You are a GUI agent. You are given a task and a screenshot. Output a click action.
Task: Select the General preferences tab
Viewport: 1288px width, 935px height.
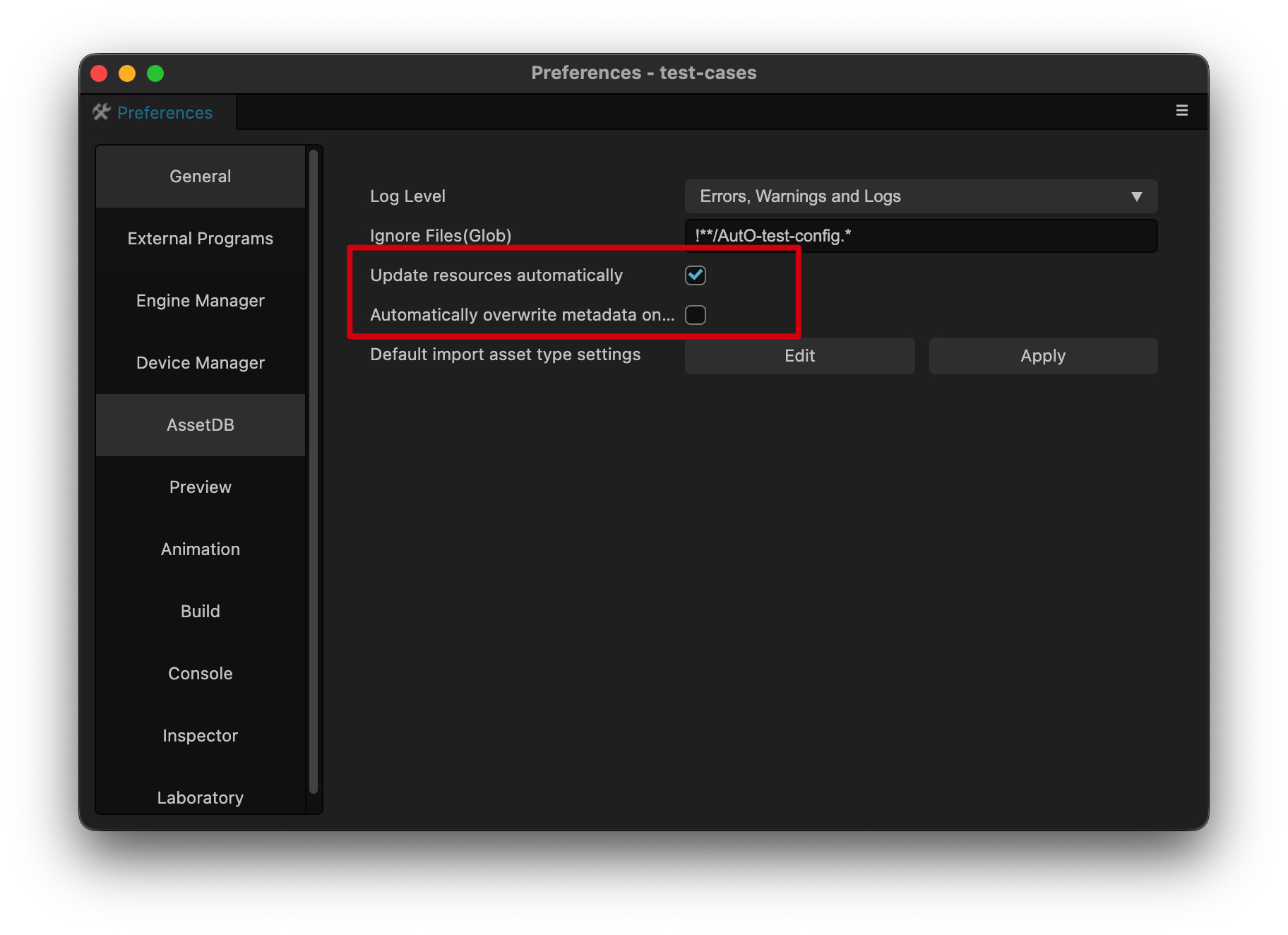point(201,177)
